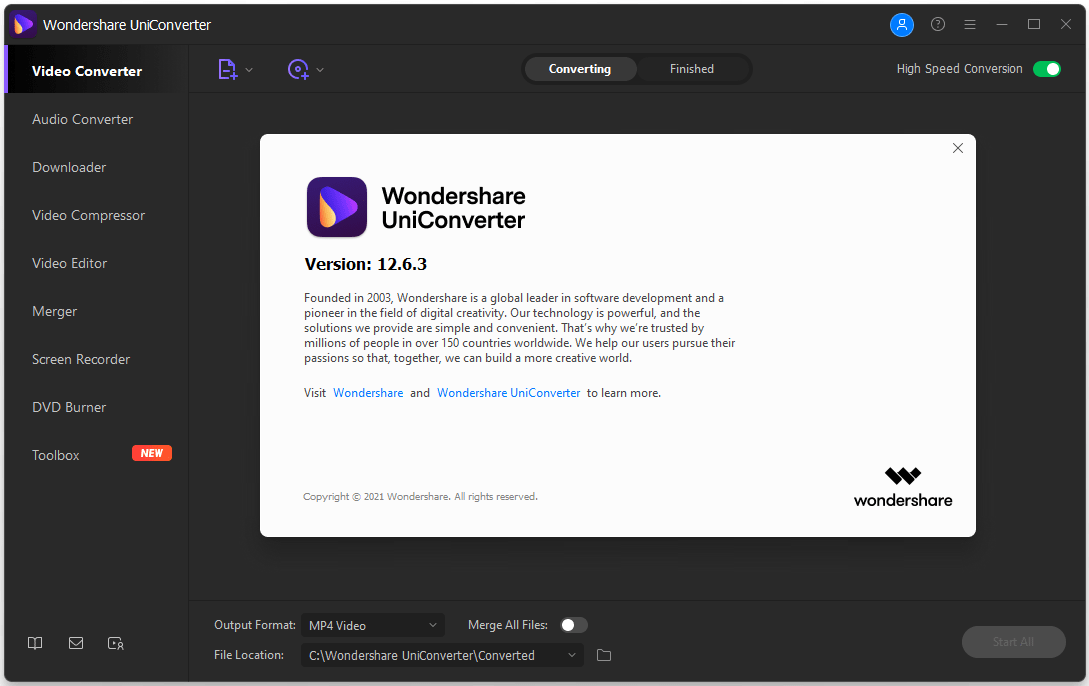
Task: Open Downloader in sidebar
Action: click(96, 167)
